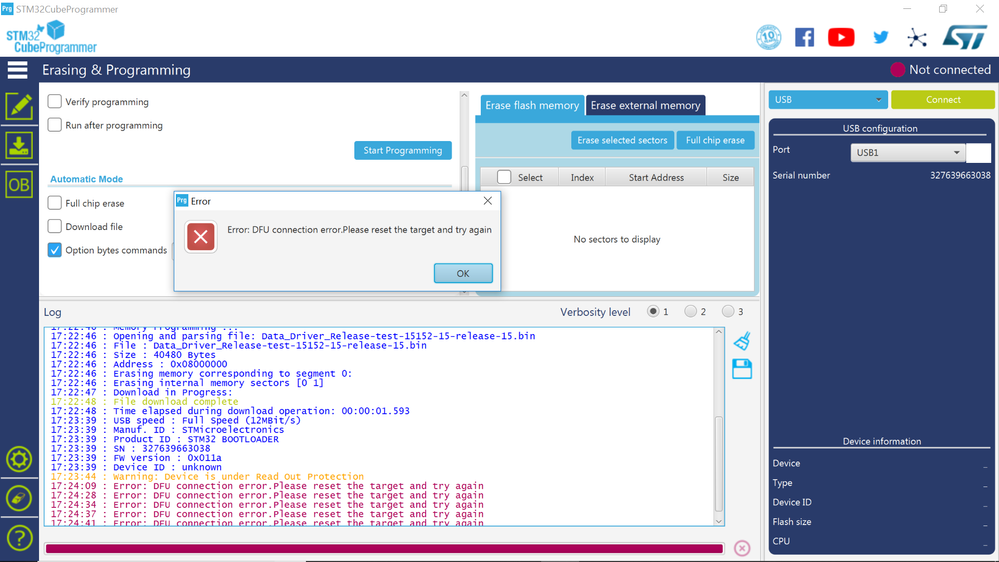Close the Error dialog with X

(487, 201)
